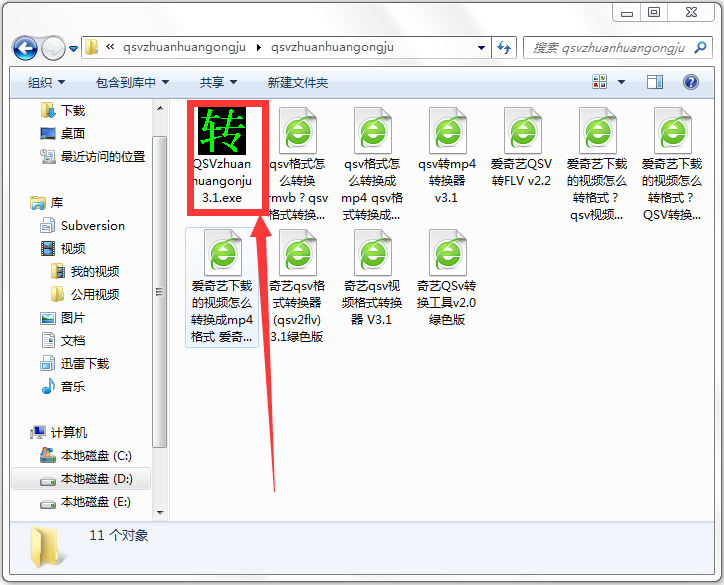This screenshot has height=585, width=724.
Task: Click 新建文件夹 button
Action: pos(298,83)
